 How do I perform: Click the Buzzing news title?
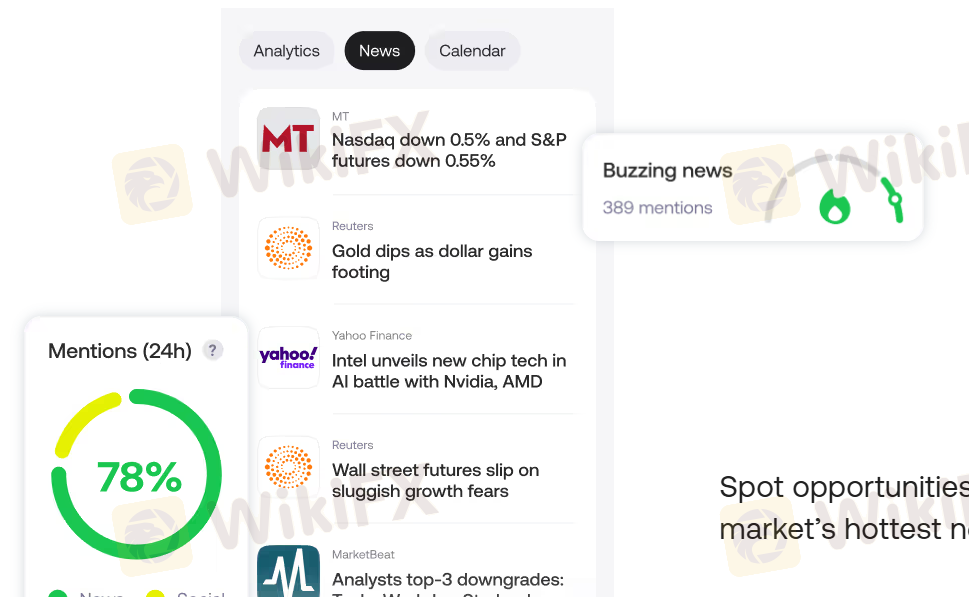tap(667, 171)
